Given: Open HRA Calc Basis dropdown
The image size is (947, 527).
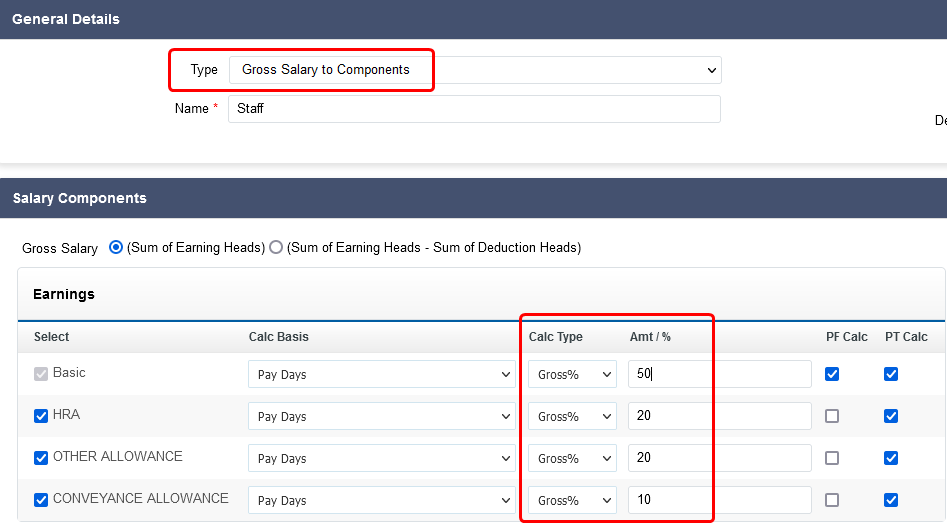Looking at the screenshot, I should point(382,416).
